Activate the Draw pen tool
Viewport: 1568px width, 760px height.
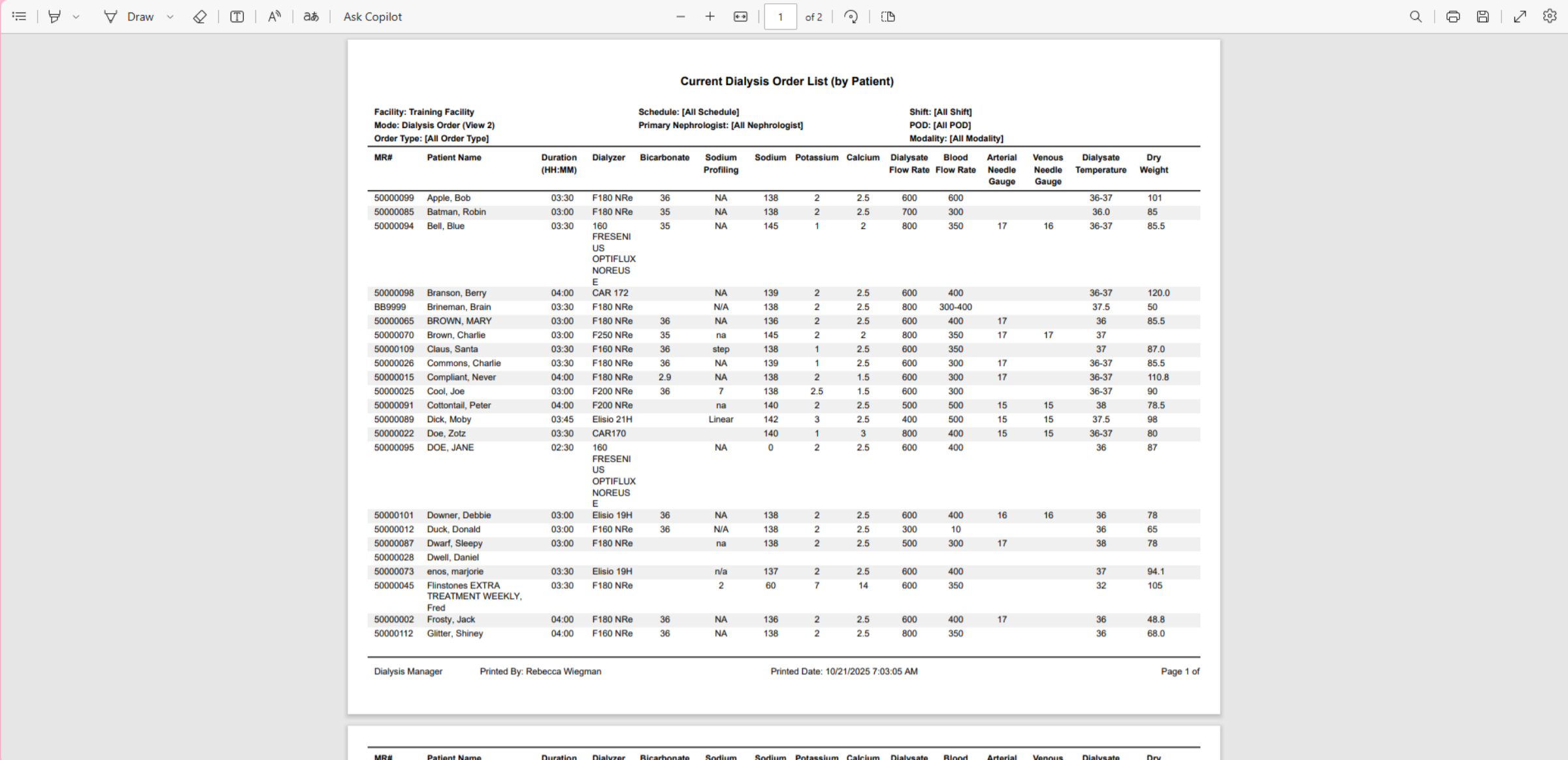(x=129, y=16)
